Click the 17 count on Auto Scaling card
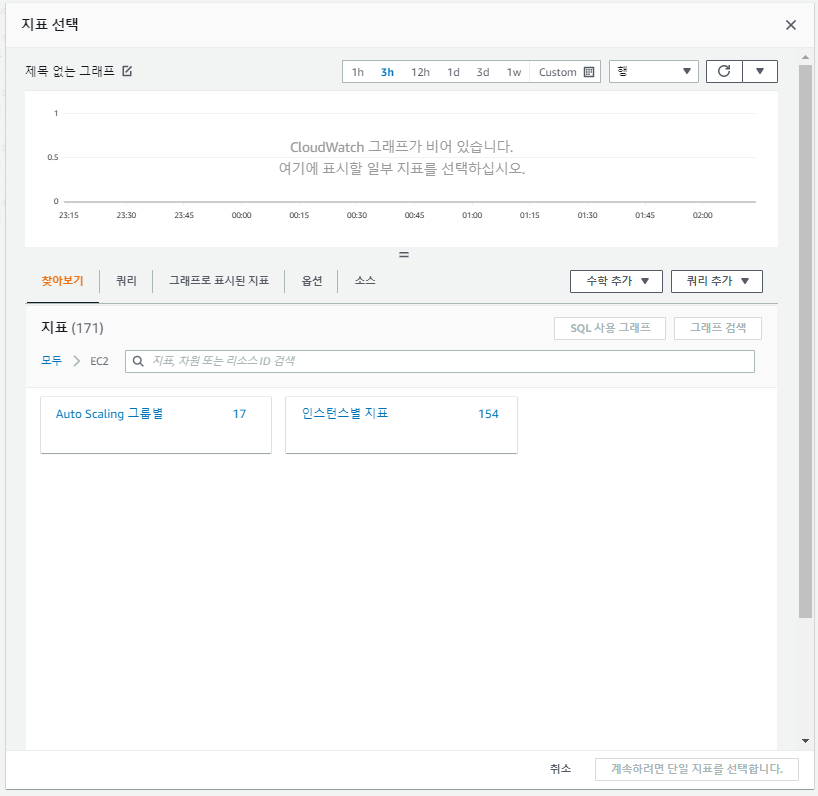 click(x=239, y=414)
